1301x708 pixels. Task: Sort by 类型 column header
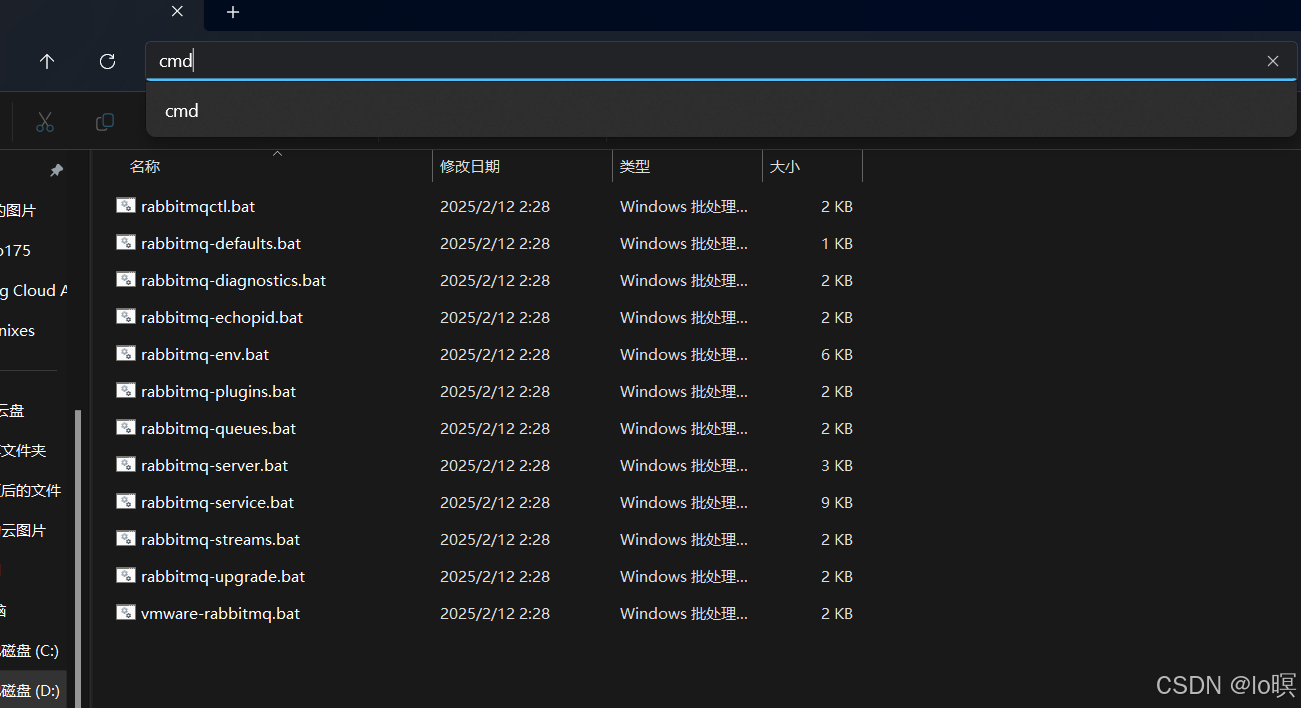635,167
